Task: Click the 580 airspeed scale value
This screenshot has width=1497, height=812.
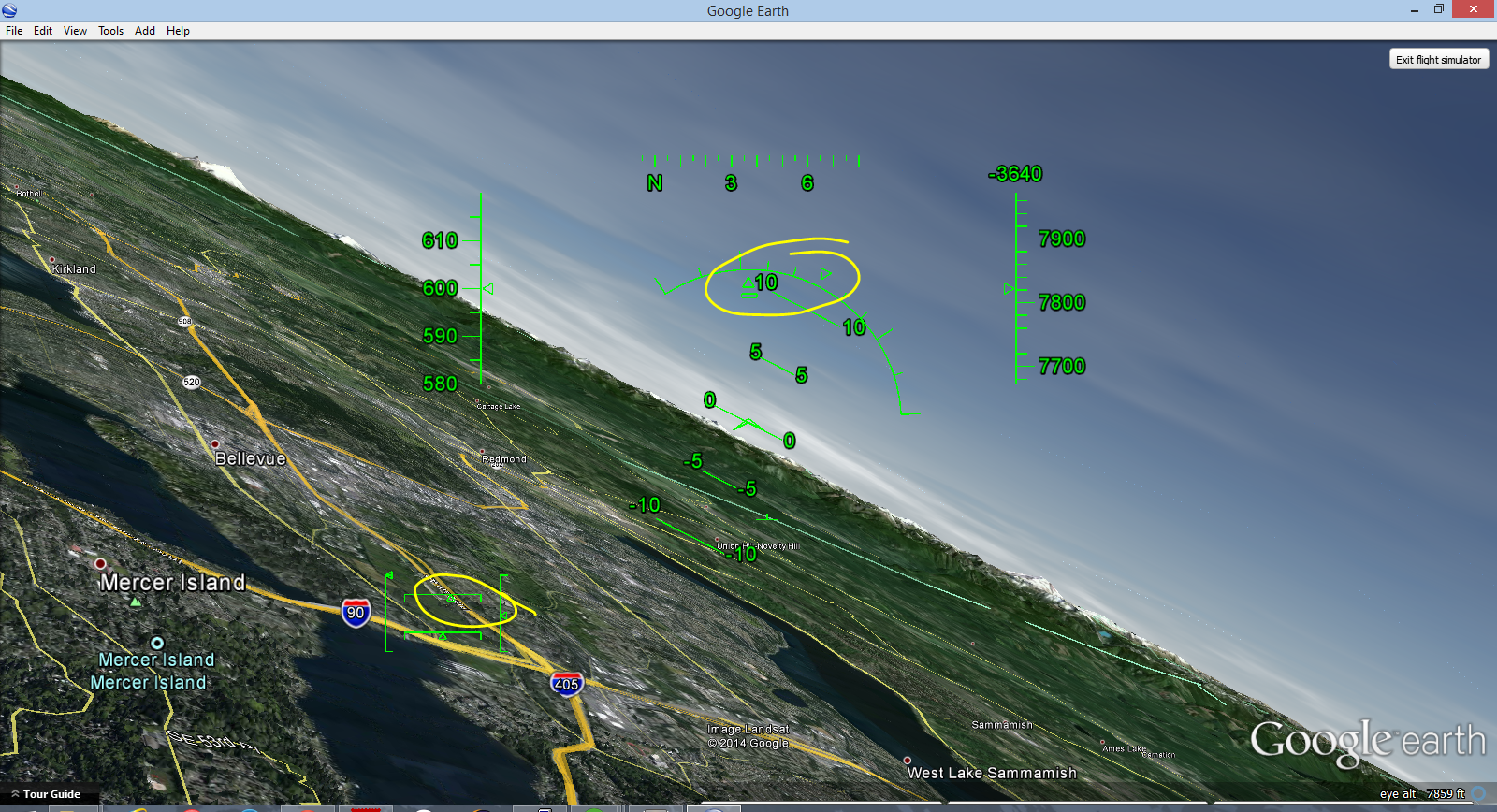Action: pos(440,384)
